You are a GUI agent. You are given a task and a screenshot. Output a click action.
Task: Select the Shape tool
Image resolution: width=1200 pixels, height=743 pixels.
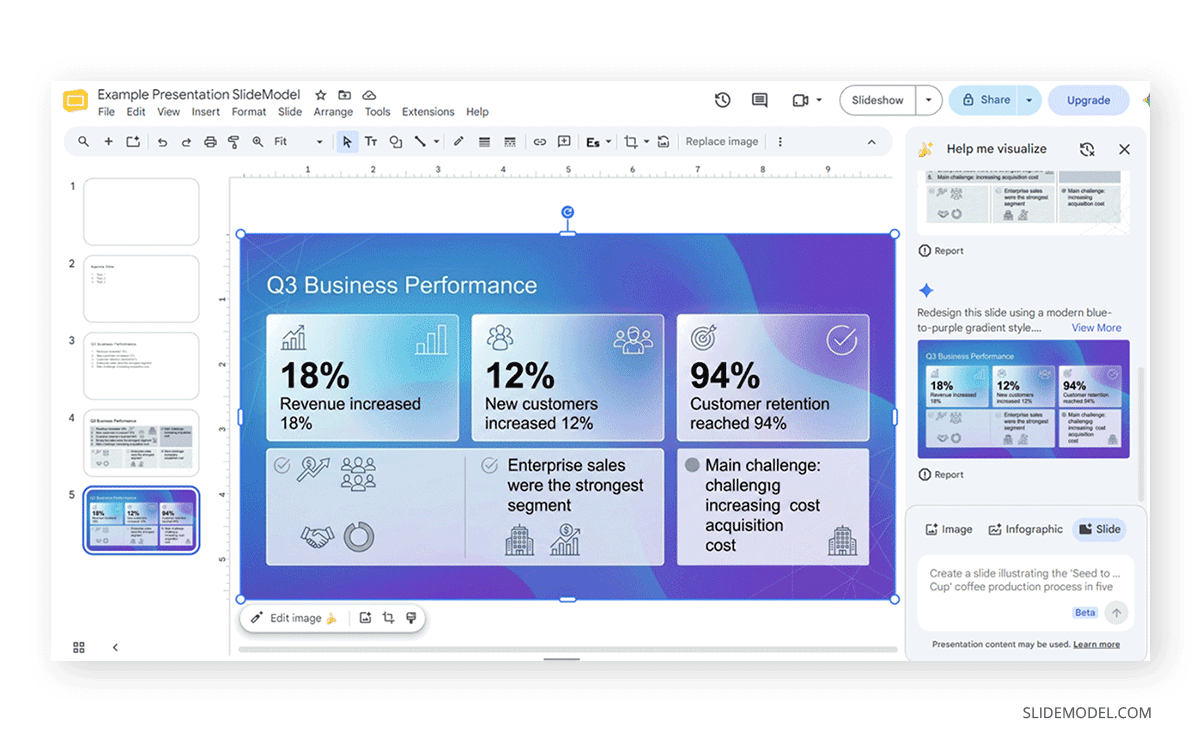(395, 142)
